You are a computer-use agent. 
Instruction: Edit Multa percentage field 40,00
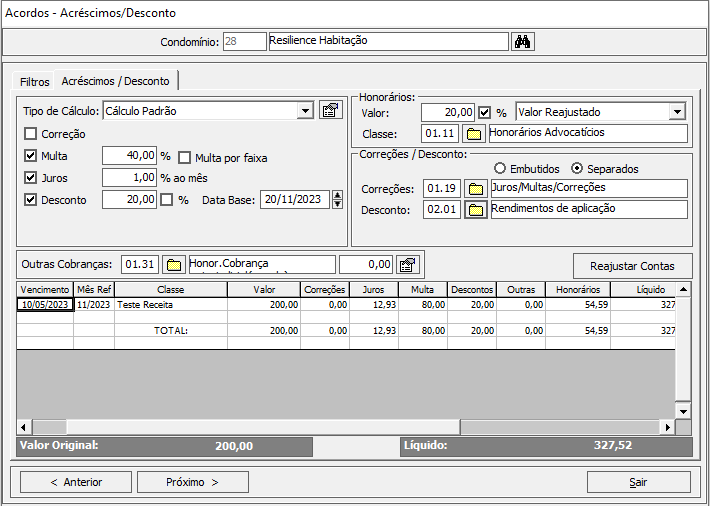pos(130,155)
